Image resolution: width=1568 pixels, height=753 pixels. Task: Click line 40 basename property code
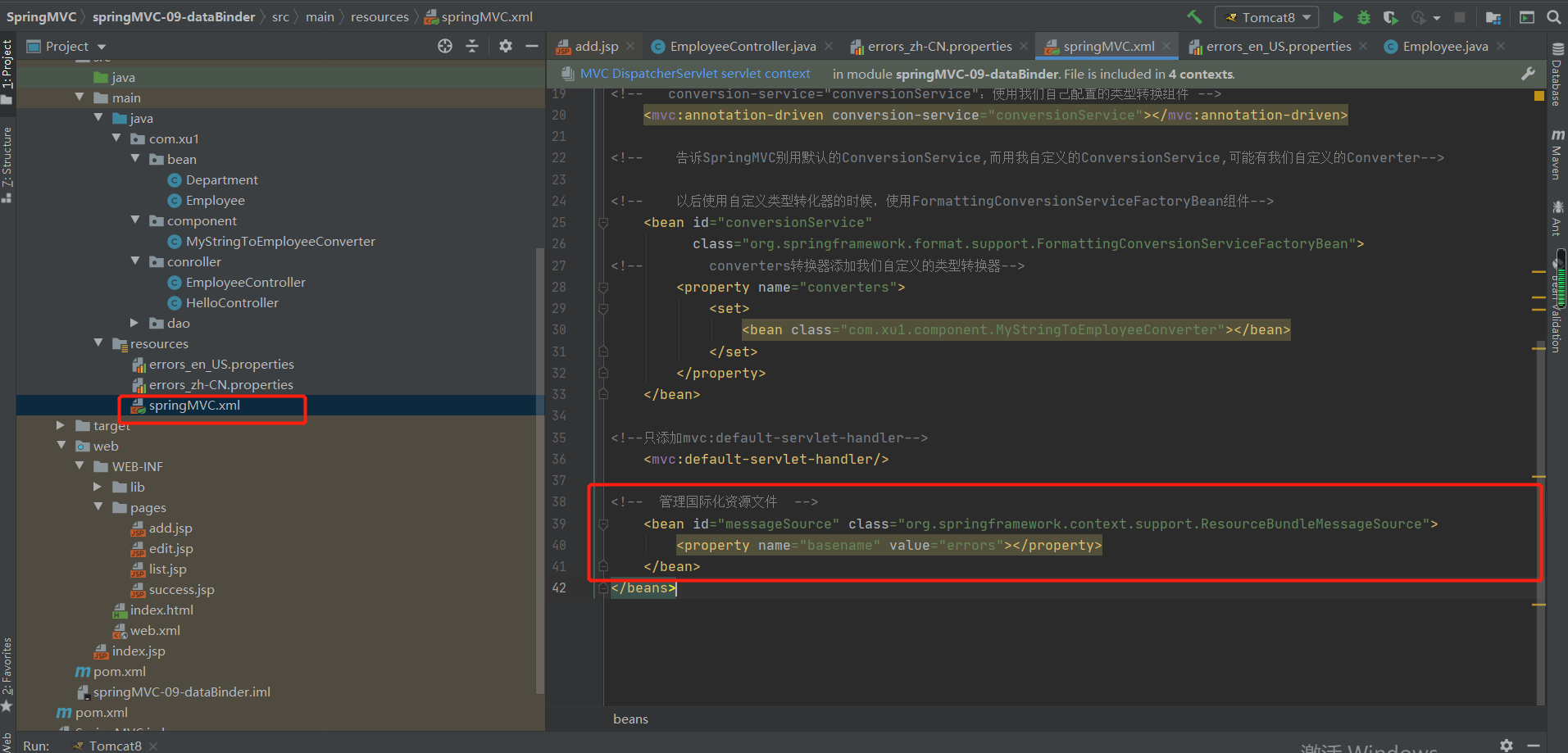click(x=889, y=546)
